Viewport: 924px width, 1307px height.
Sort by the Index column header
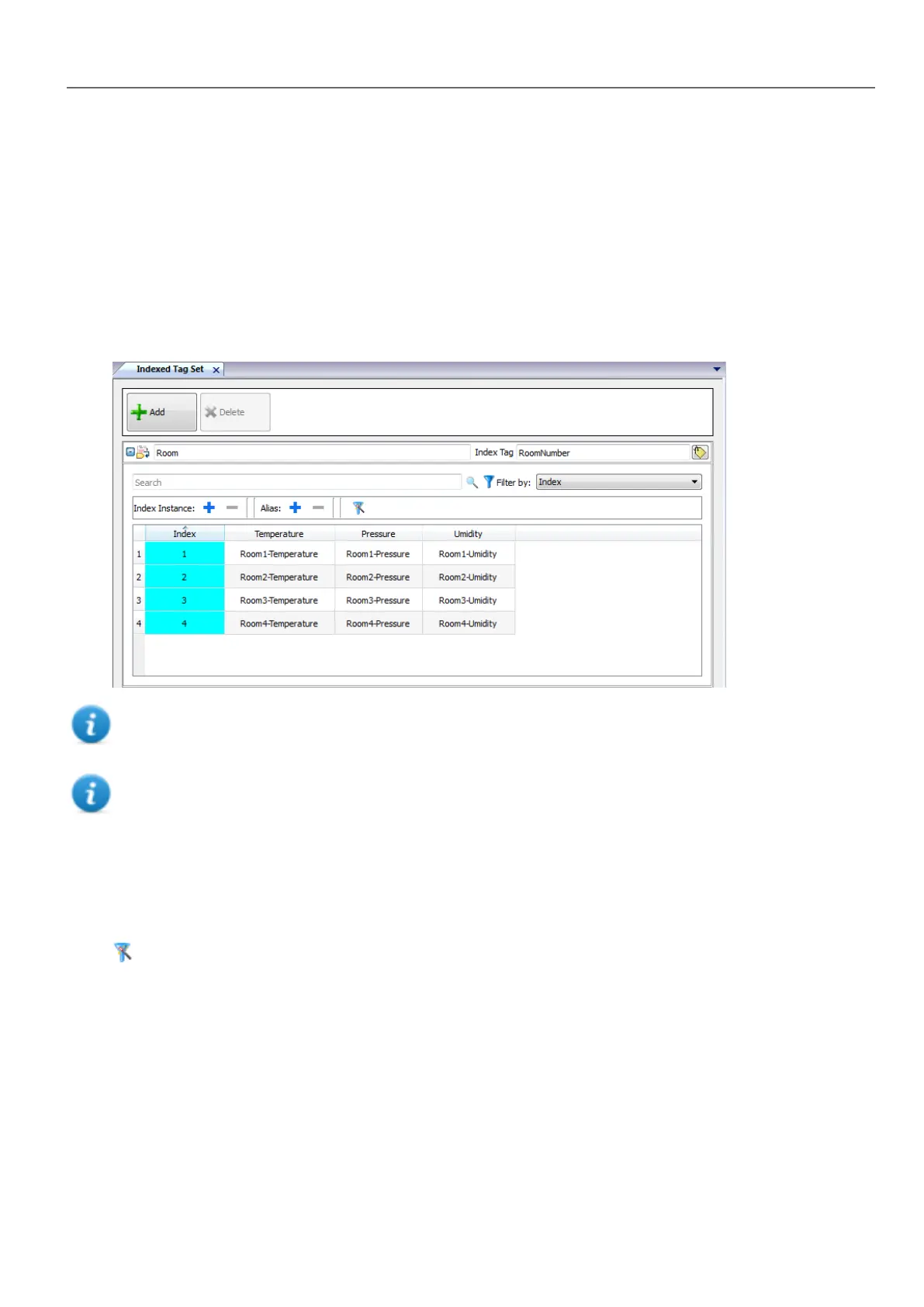click(185, 533)
